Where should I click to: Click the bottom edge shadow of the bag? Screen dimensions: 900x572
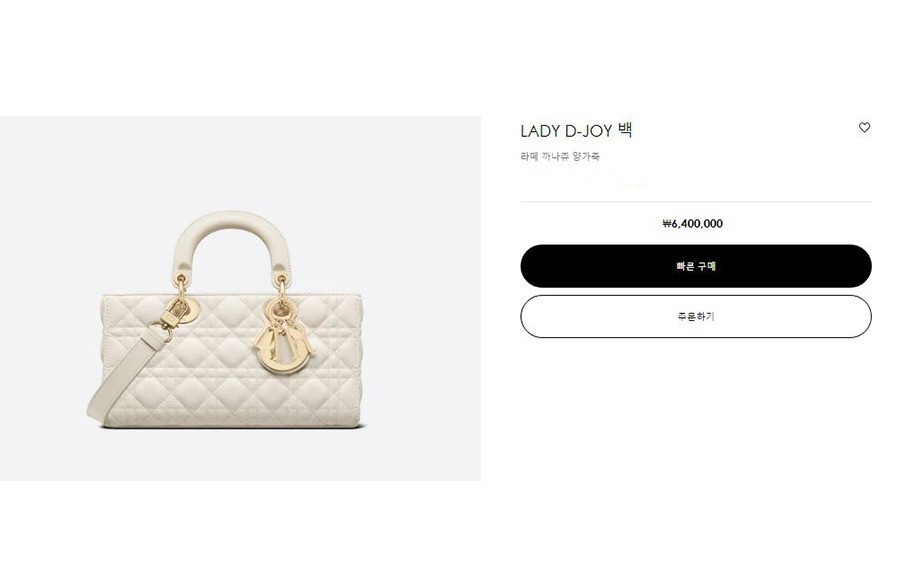click(x=232, y=426)
